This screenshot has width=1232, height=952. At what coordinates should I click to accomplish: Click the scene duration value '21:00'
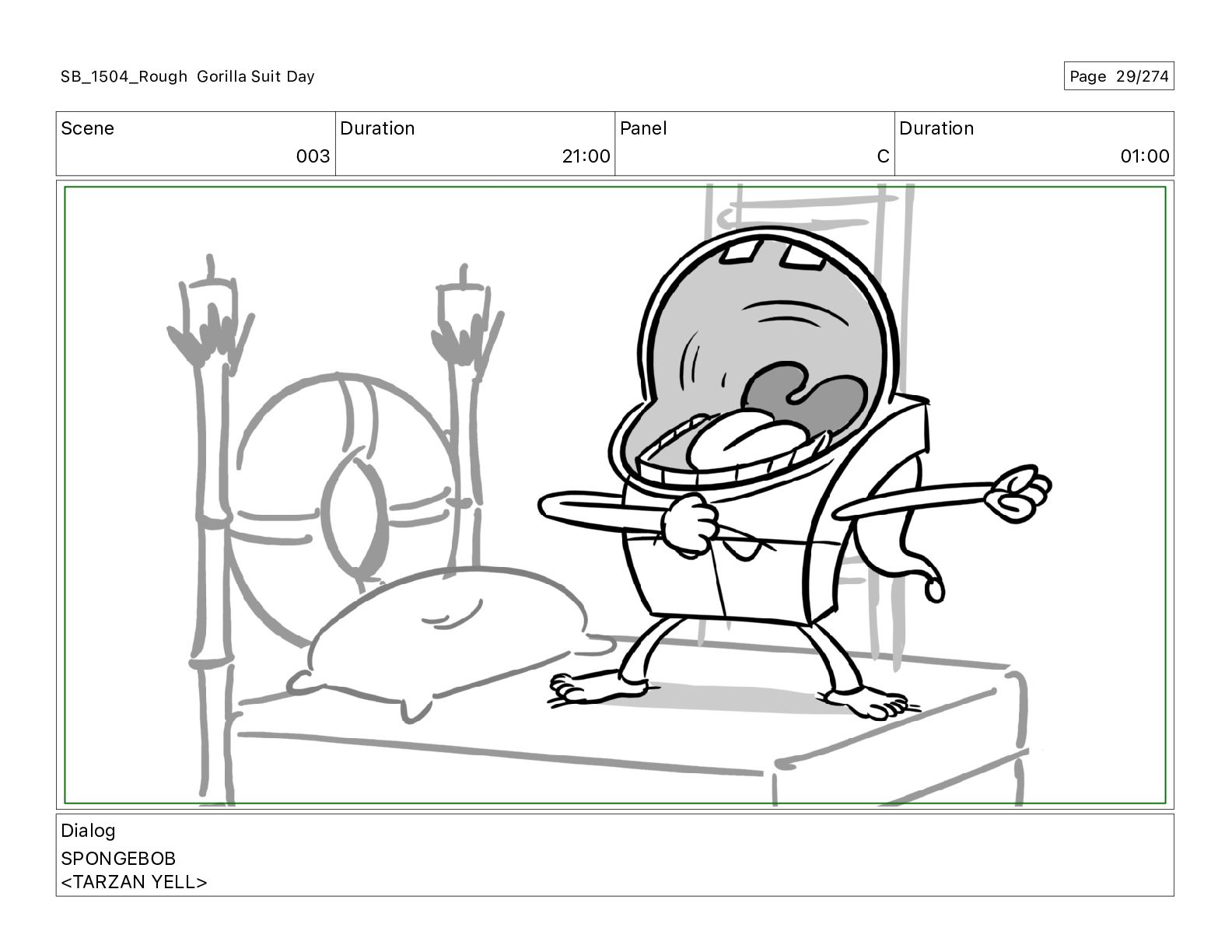pyautogui.click(x=586, y=156)
